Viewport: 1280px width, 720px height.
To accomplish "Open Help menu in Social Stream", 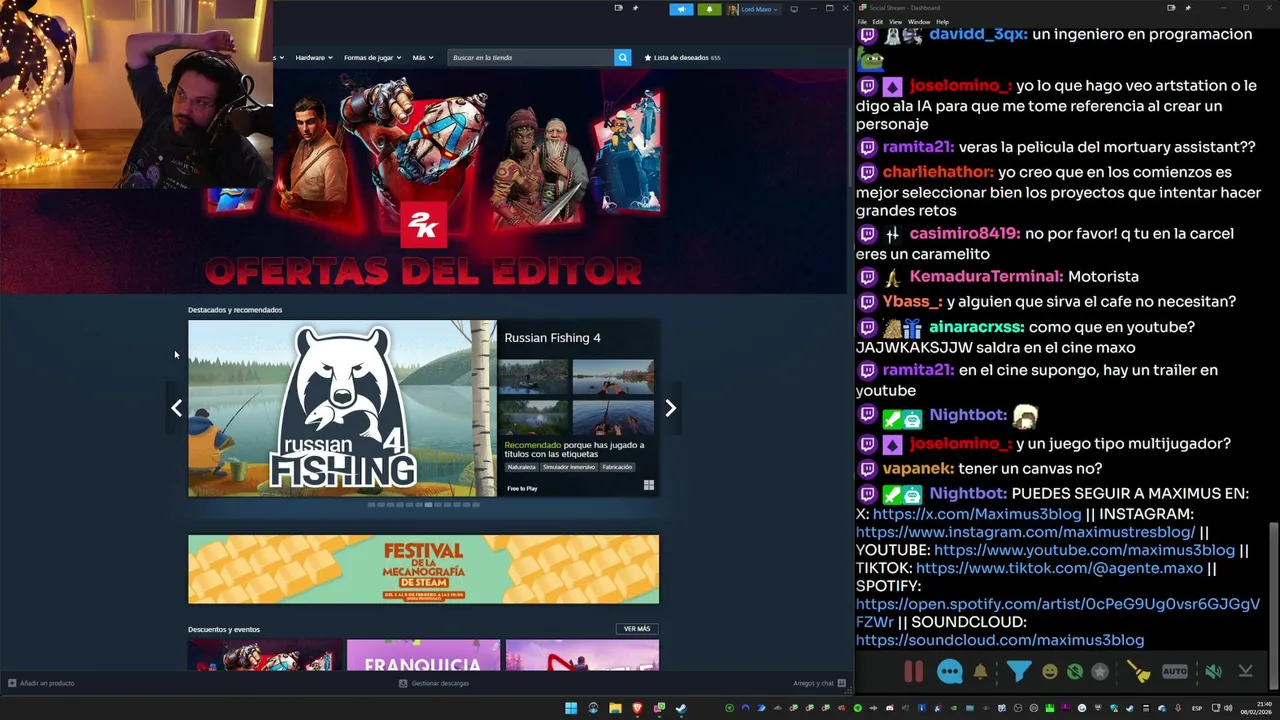I will point(942,21).
